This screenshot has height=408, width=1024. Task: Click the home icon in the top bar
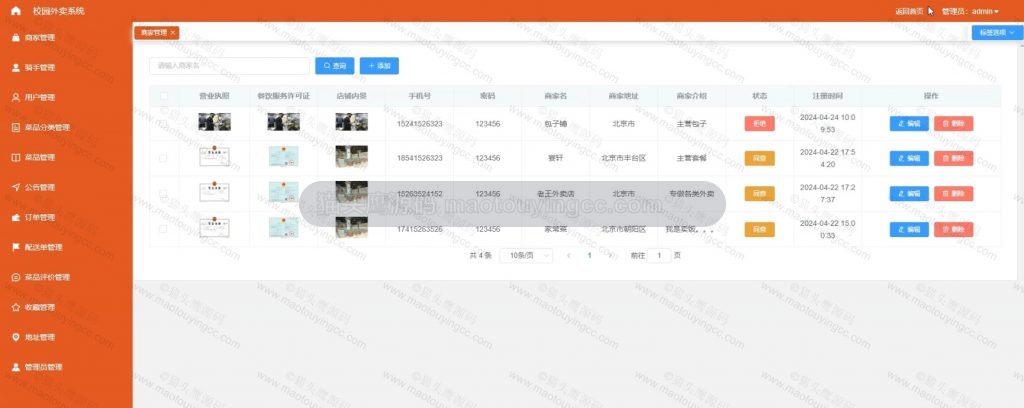pyautogui.click(x=16, y=11)
